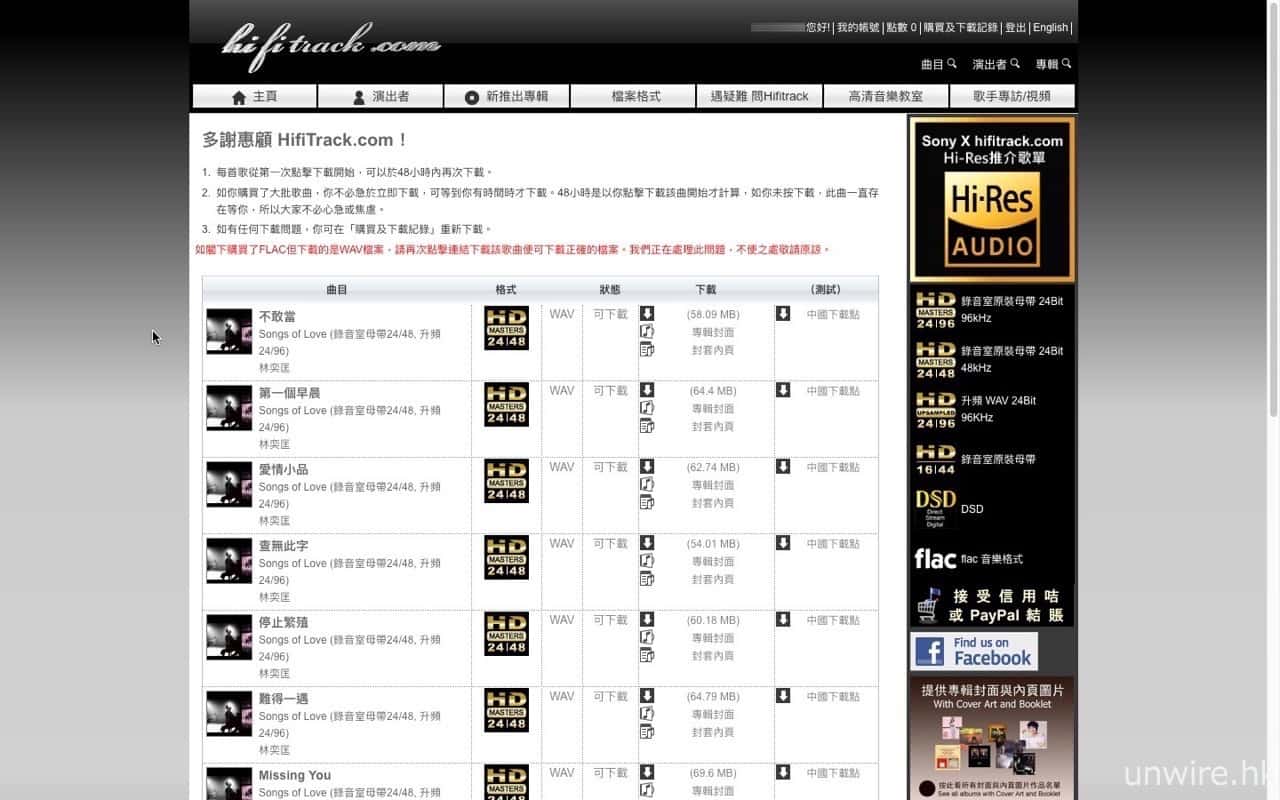The height and width of the screenshot is (800, 1280).
Task: Open the 檔案格式 navigation tab
Action: pyautogui.click(x=635, y=96)
